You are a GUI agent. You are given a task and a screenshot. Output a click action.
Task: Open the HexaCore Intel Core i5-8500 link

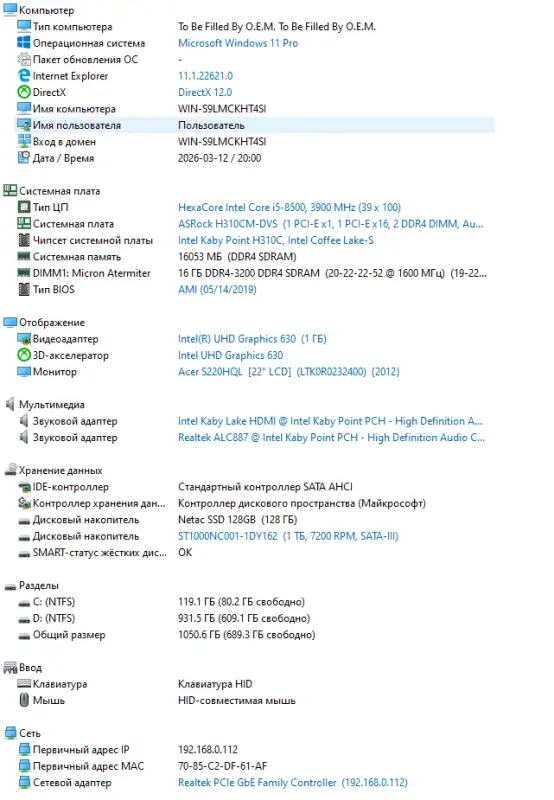click(x=289, y=207)
